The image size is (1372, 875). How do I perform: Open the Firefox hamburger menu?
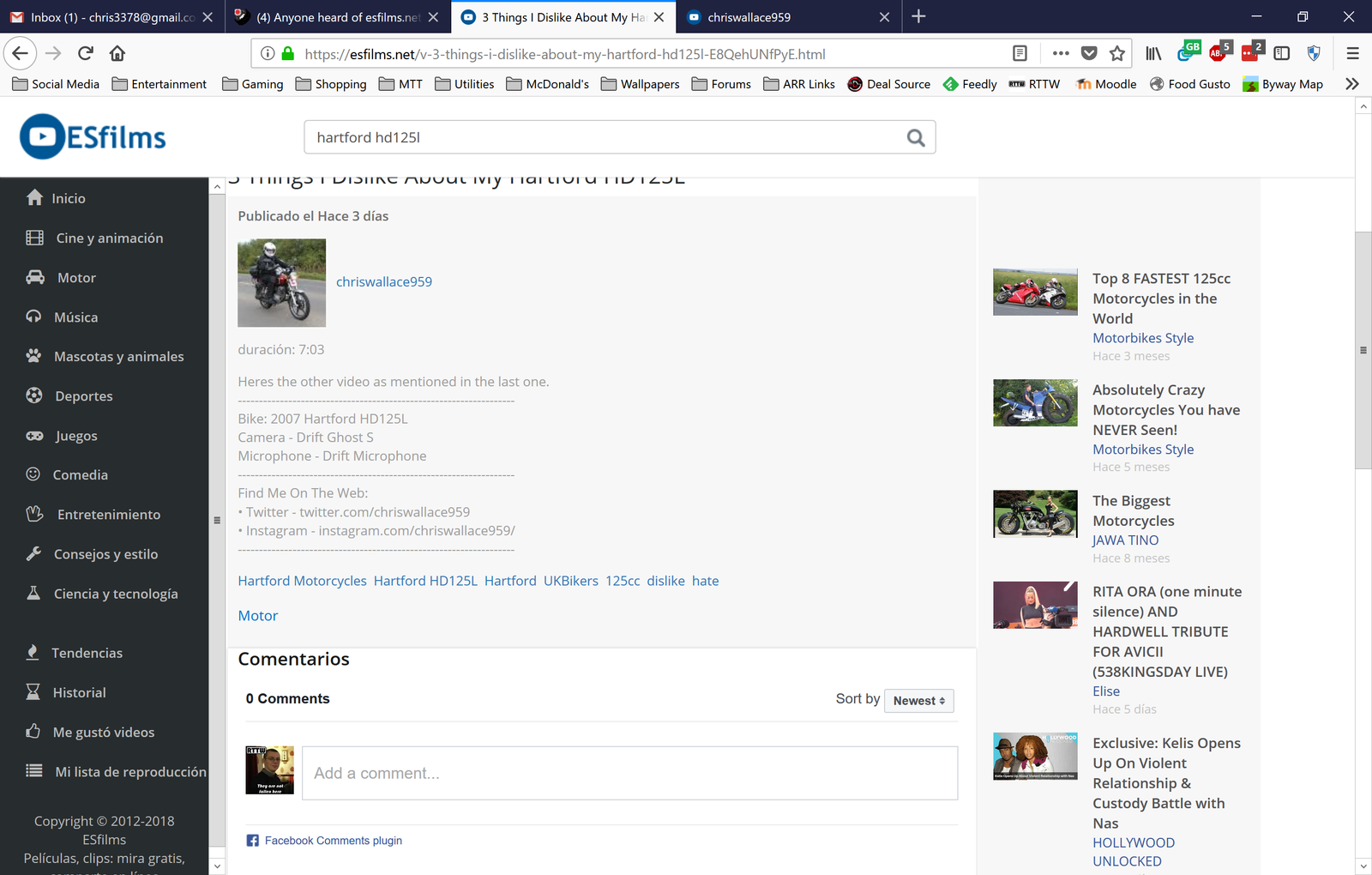[x=1353, y=53]
